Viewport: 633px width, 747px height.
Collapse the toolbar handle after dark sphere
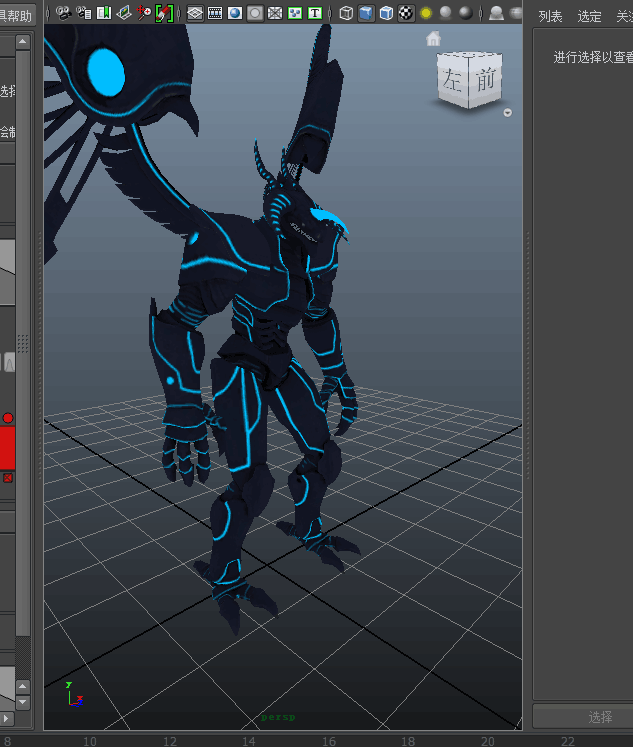(x=481, y=13)
